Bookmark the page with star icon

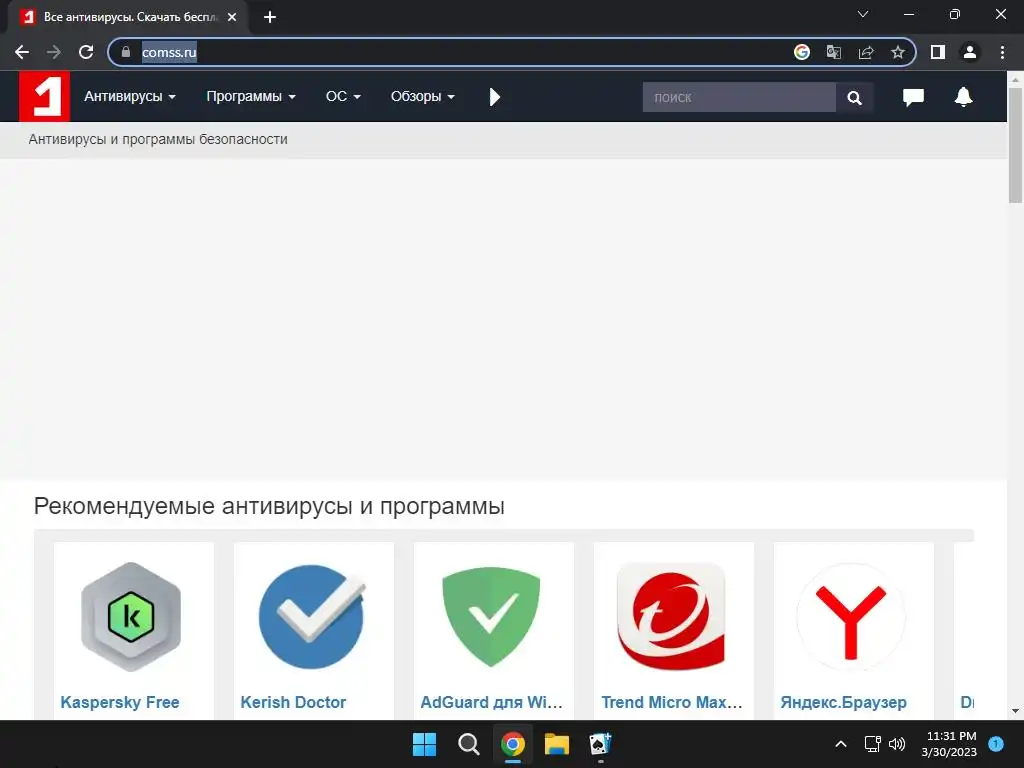coord(898,52)
